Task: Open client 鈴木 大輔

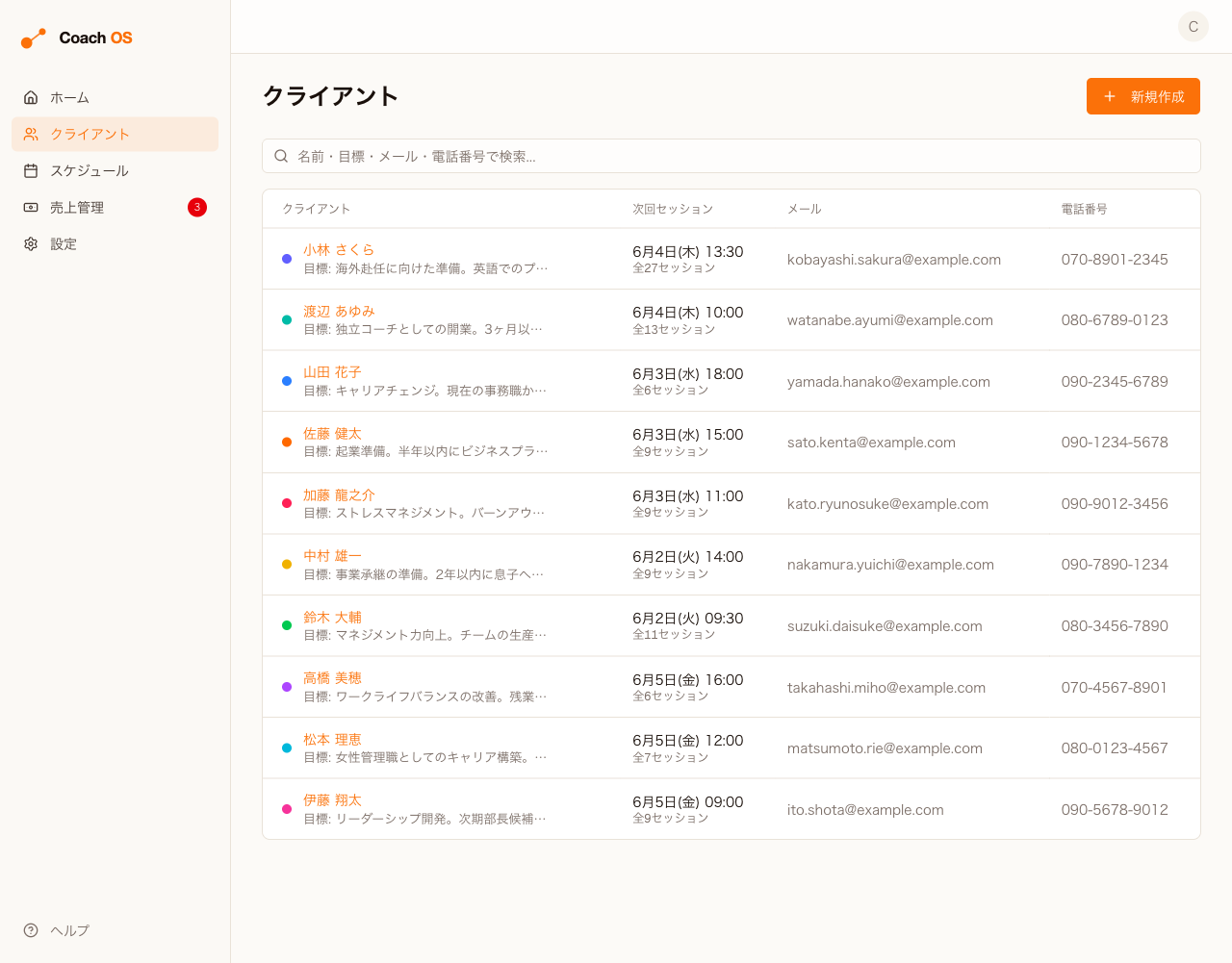Action: 332,617
